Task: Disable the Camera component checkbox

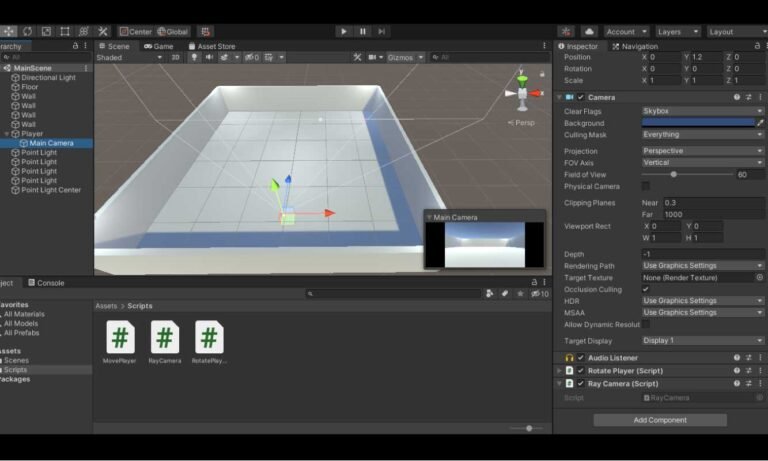Action: click(x=580, y=97)
